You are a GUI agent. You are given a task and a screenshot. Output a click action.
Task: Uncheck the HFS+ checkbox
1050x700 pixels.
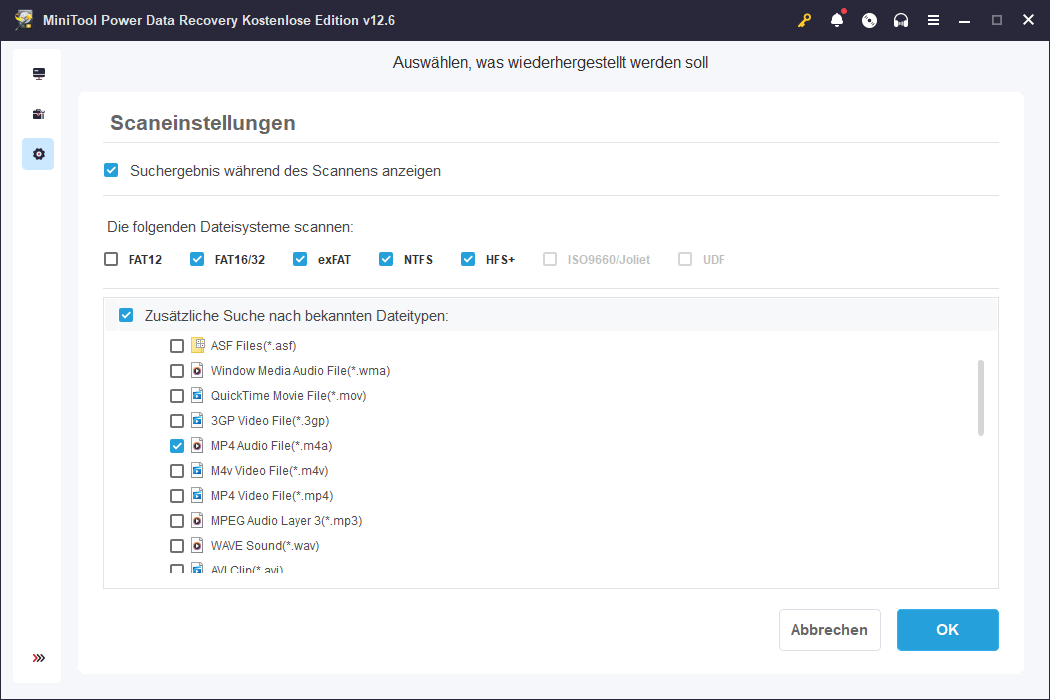[468, 259]
